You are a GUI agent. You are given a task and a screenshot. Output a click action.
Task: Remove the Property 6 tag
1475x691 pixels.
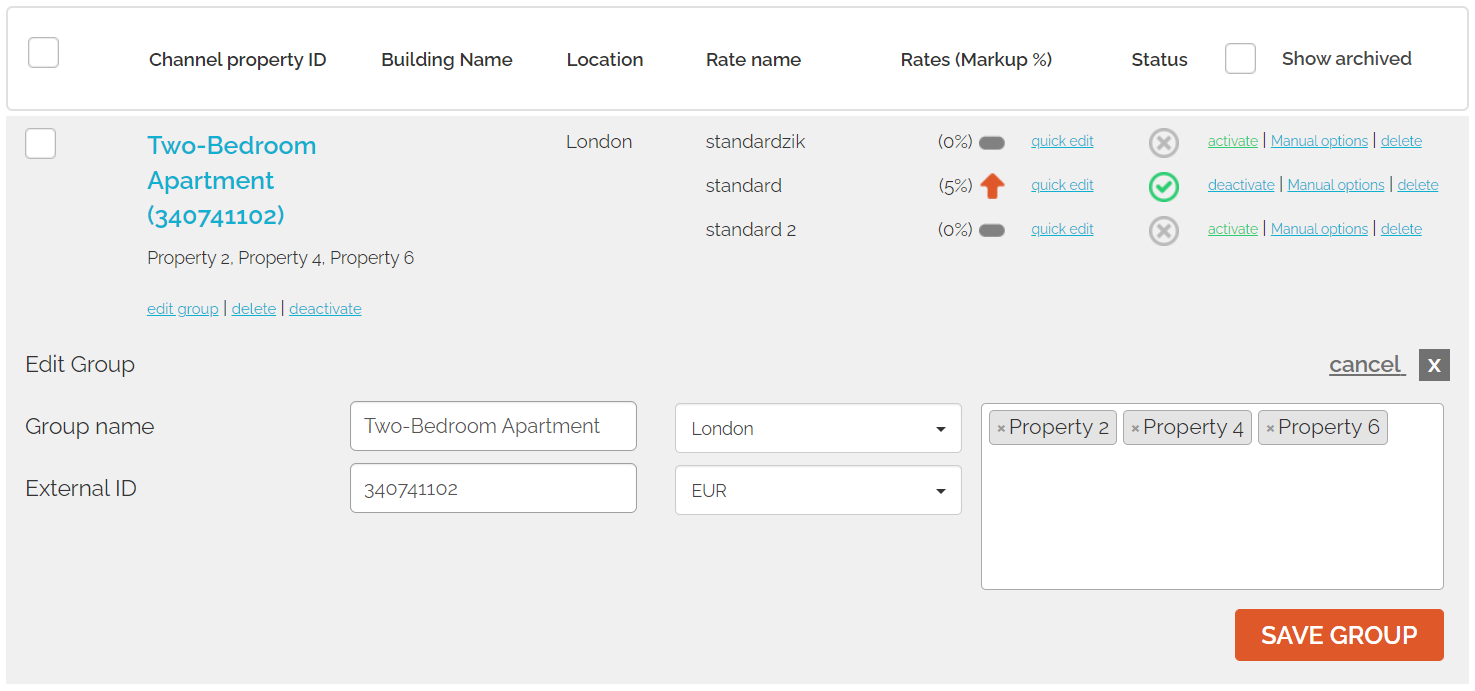tap(1270, 429)
